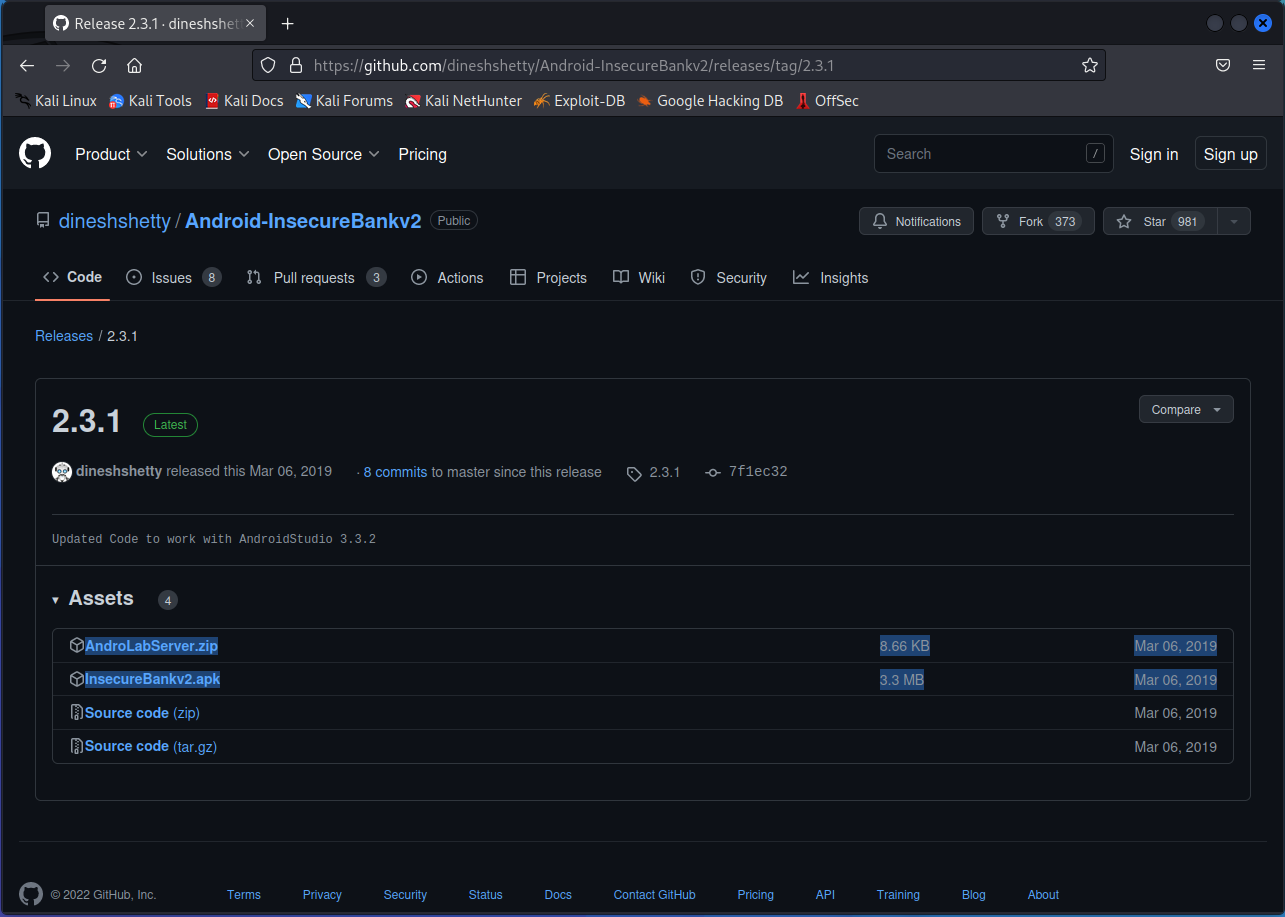Focus the GitHub Search field
This screenshot has height=917, width=1285.
[x=994, y=154]
